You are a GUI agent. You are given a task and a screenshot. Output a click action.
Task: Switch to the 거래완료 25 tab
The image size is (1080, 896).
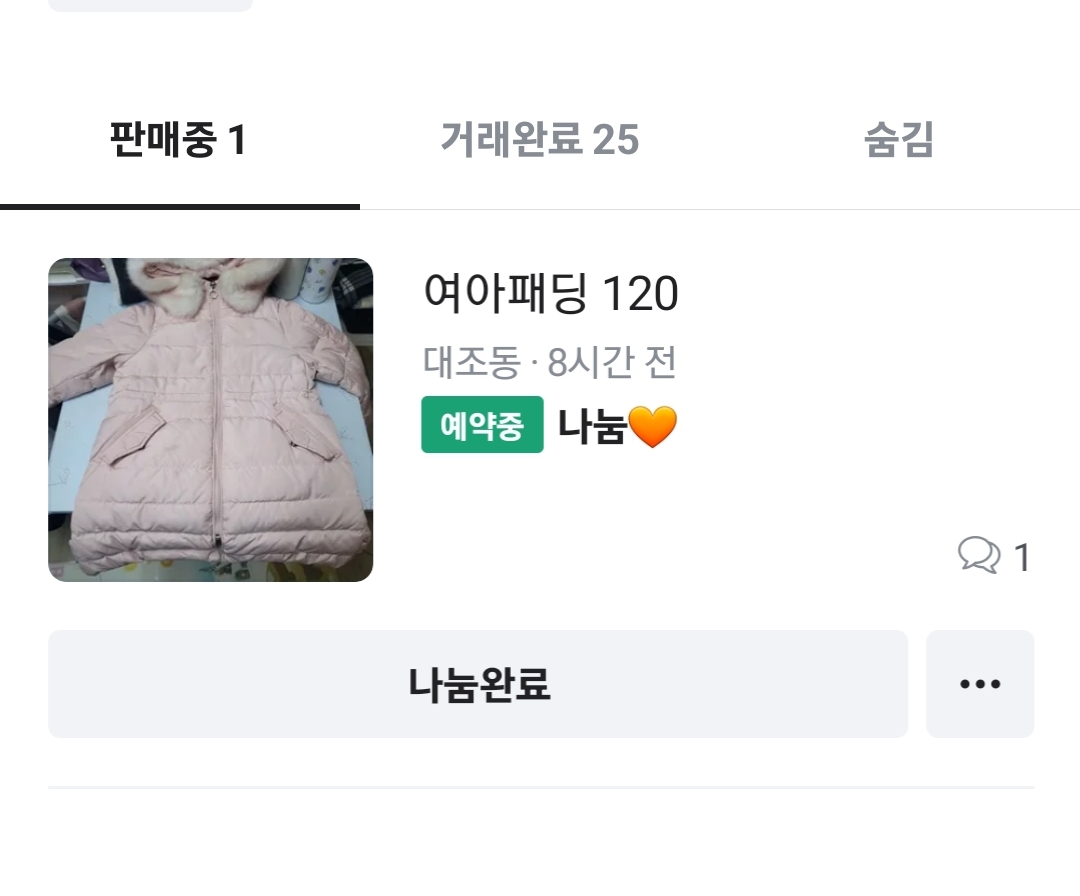pyautogui.click(x=539, y=140)
